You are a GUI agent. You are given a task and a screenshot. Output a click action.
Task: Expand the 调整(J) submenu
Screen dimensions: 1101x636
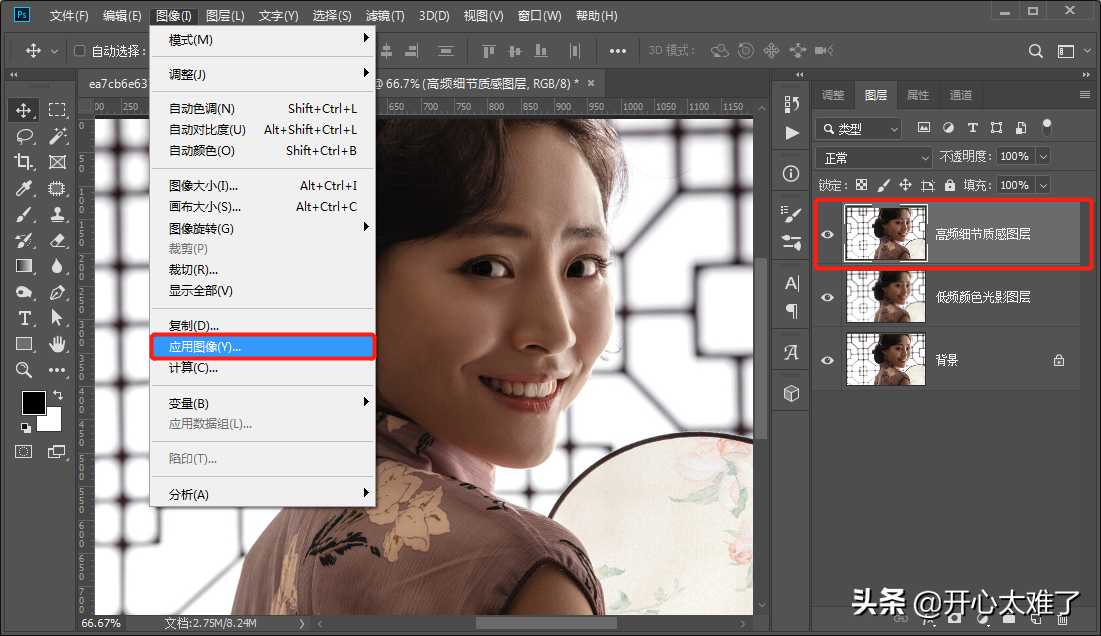point(263,74)
